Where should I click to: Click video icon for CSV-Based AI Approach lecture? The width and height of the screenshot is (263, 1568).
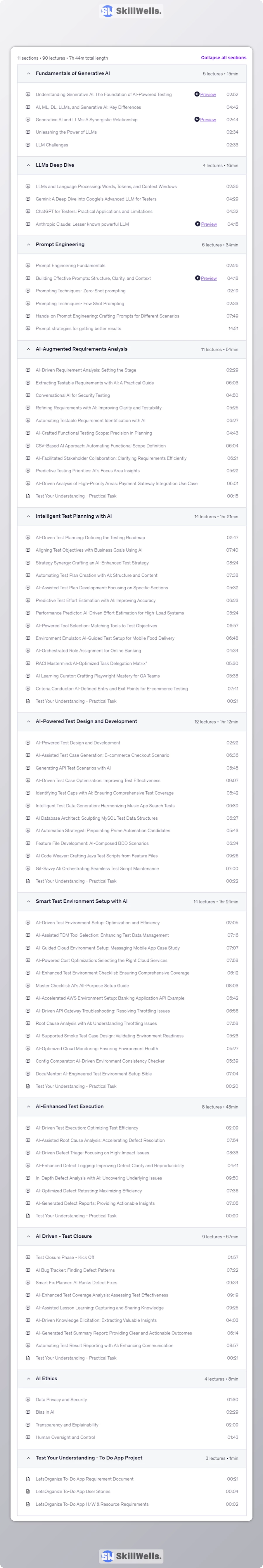pos(28,445)
